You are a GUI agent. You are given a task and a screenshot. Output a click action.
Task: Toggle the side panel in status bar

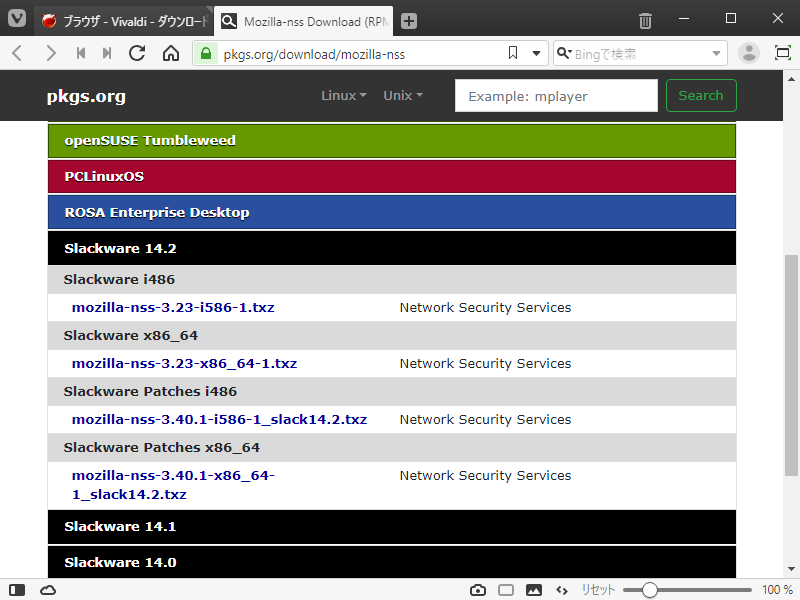click(17, 590)
